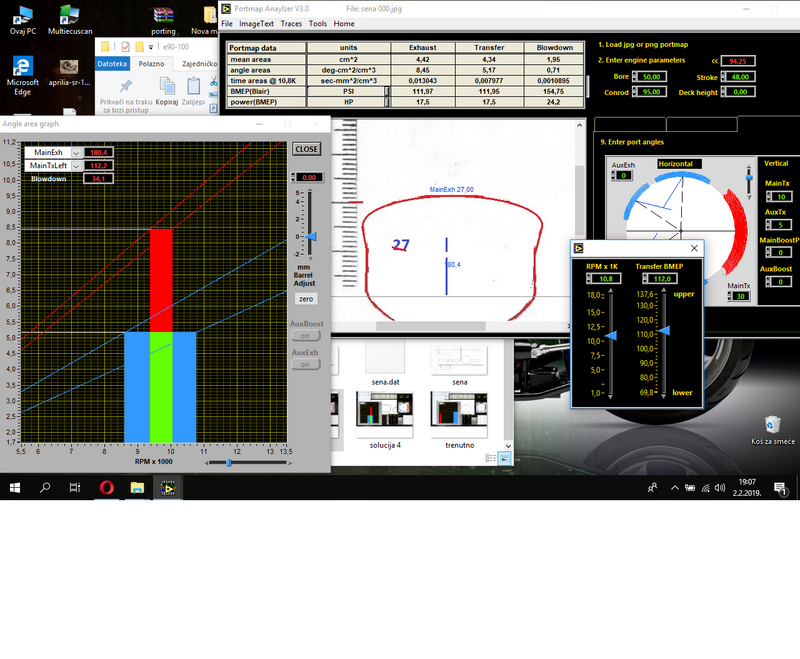The image size is (800, 659).
Task: Click the Stroke input field 48,00
Action: [x=740, y=77]
